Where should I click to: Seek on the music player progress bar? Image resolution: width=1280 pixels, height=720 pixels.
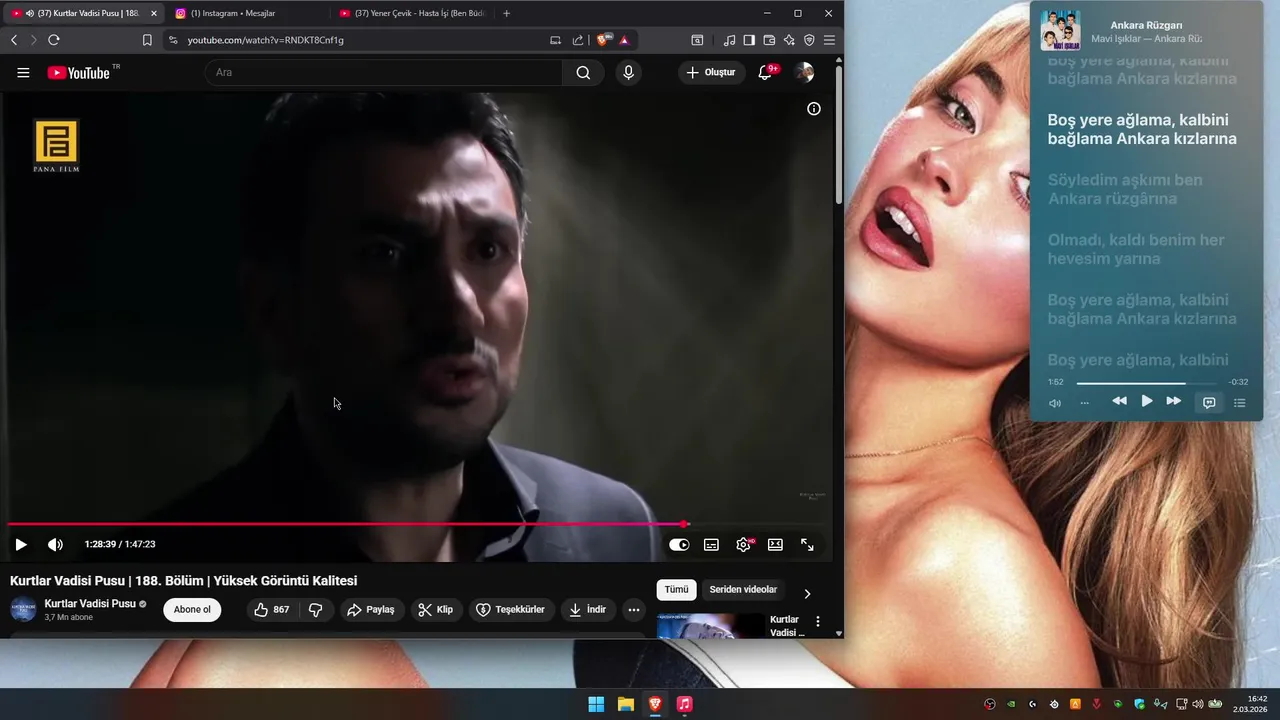(x=1146, y=383)
